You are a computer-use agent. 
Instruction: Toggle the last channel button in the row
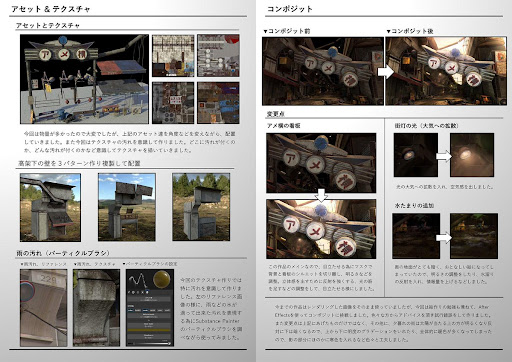coord(167,310)
